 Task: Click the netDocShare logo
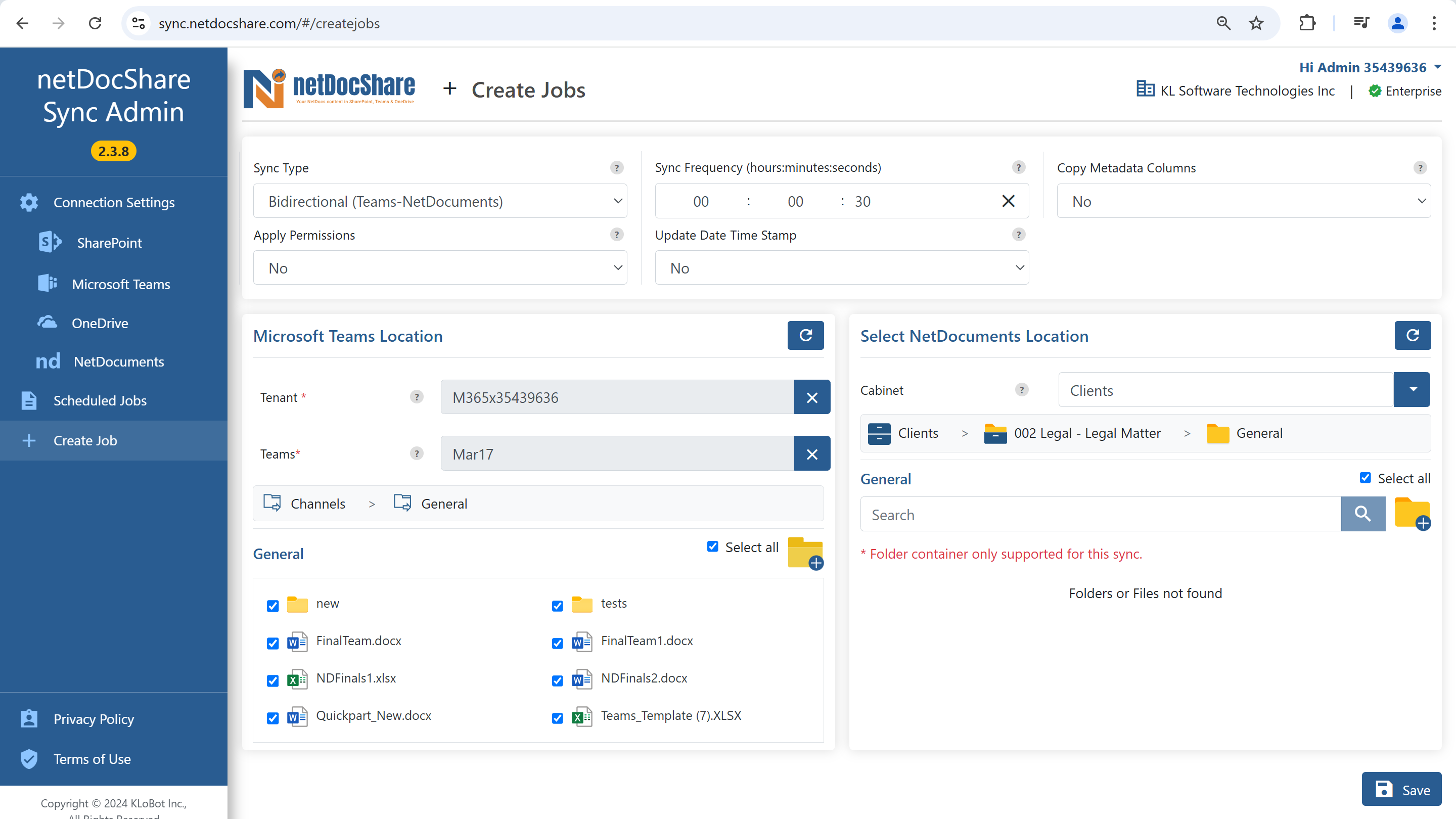point(329,89)
